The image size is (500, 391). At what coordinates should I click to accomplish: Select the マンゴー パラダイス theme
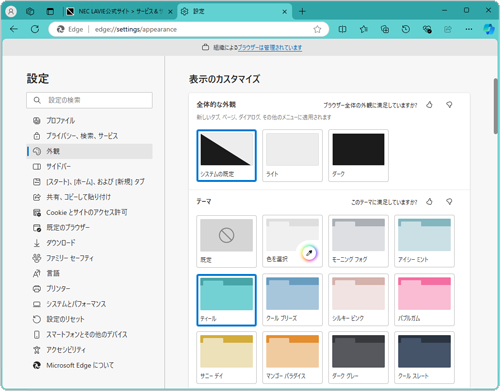coord(292,358)
